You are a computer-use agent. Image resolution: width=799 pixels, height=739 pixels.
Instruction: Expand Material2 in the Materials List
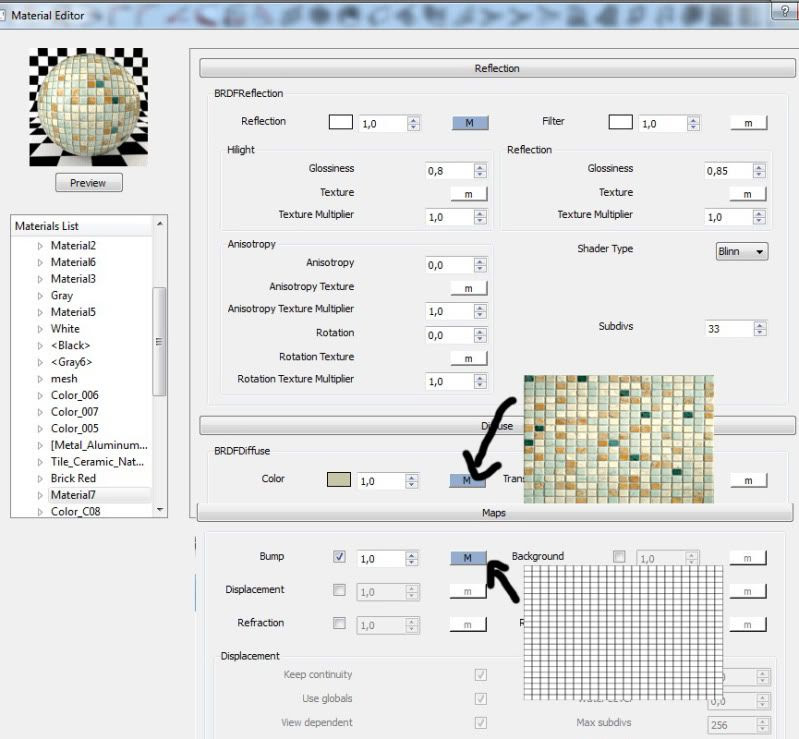(x=40, y=246)
